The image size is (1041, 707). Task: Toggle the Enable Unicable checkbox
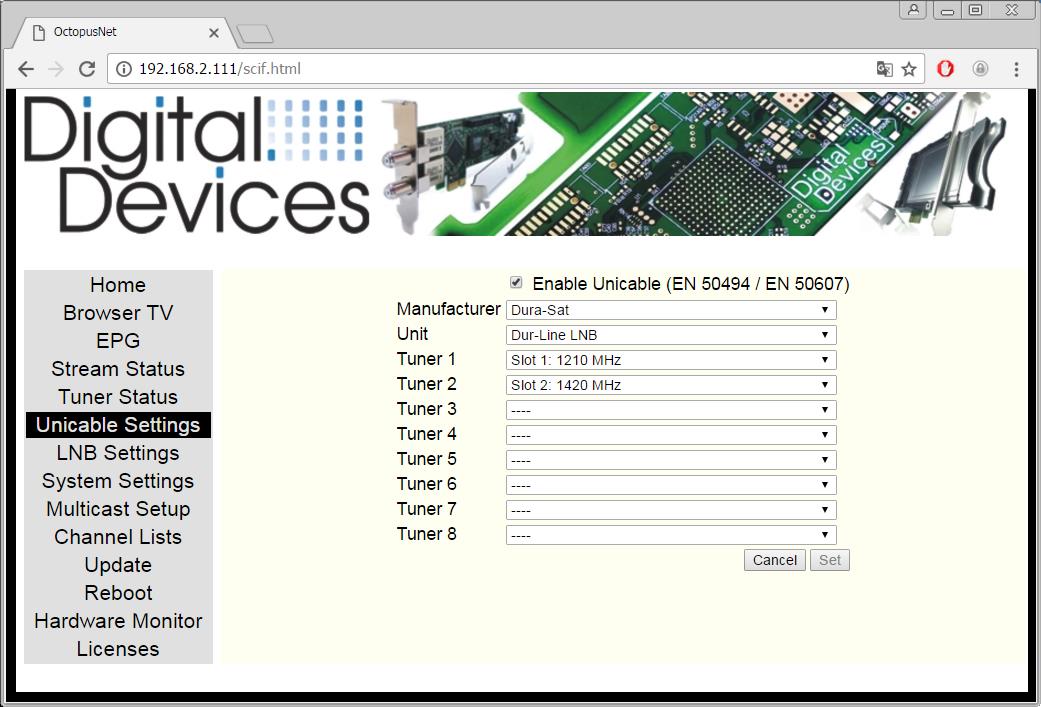516,283
